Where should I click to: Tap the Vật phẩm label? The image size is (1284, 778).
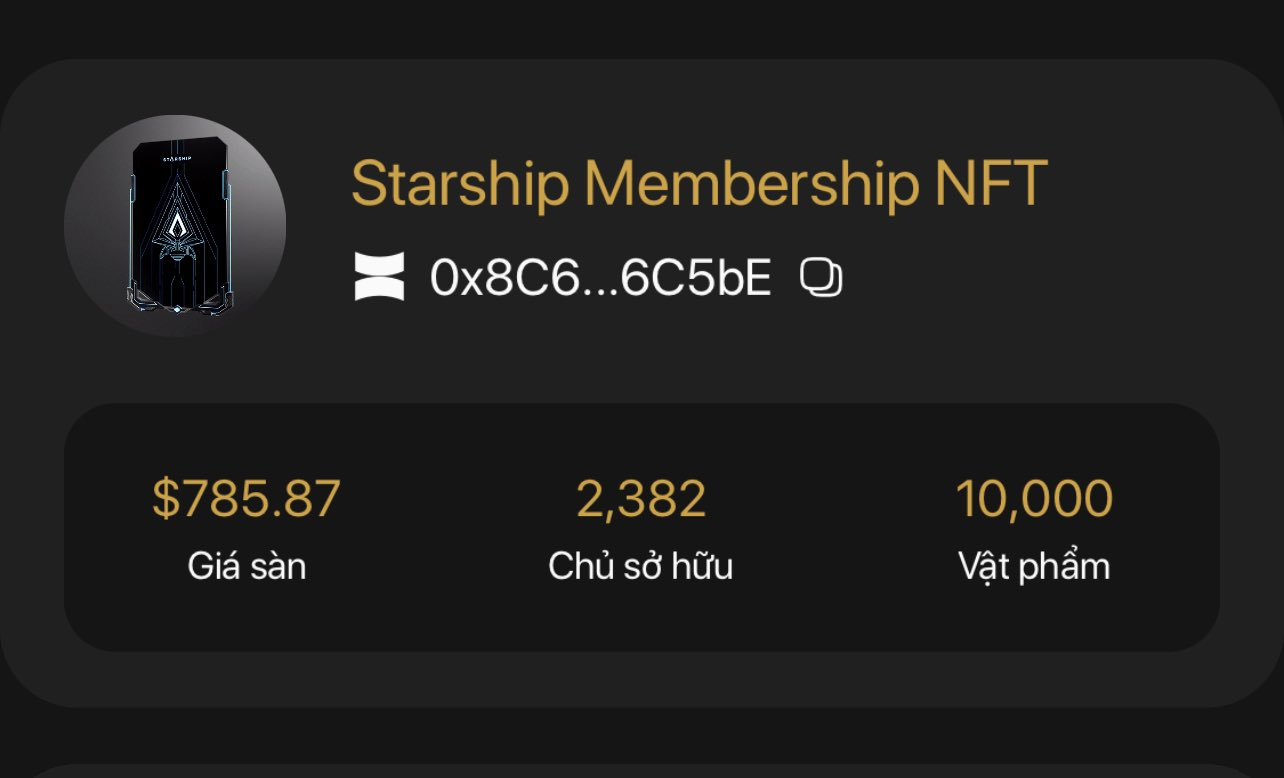[x=1034, y=567]
